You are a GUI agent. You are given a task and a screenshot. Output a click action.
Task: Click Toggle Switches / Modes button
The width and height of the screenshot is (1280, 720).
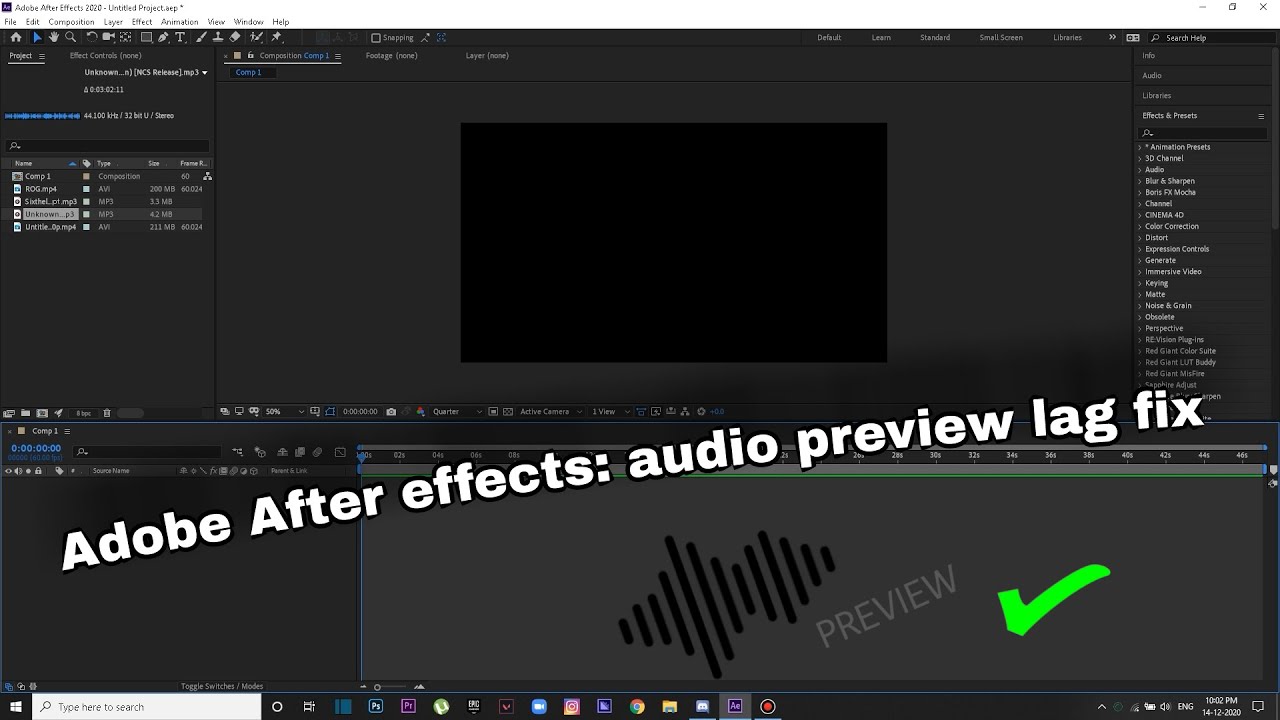(x=222, y=686)
